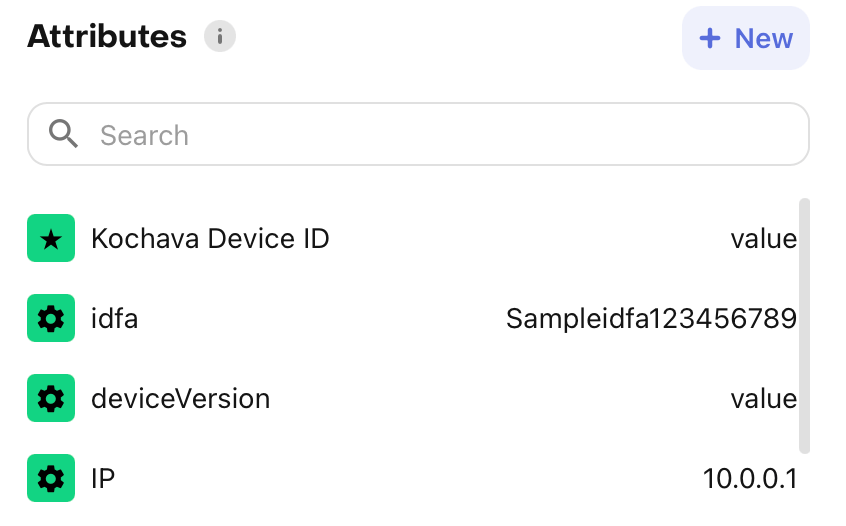Select the Kochava Device ID attribute

tap(210, 239)
